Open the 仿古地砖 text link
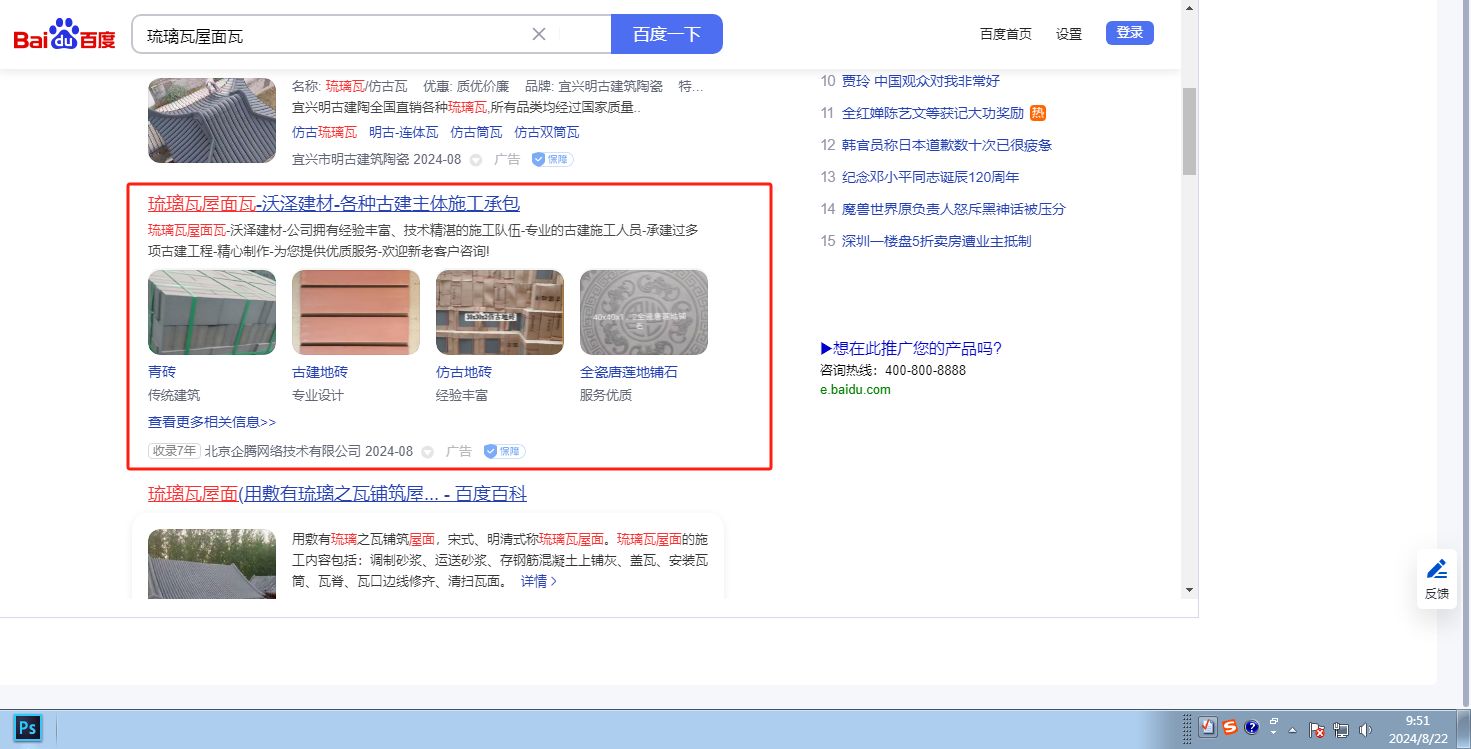This screenshot has height=749, width=1471. 464,372
